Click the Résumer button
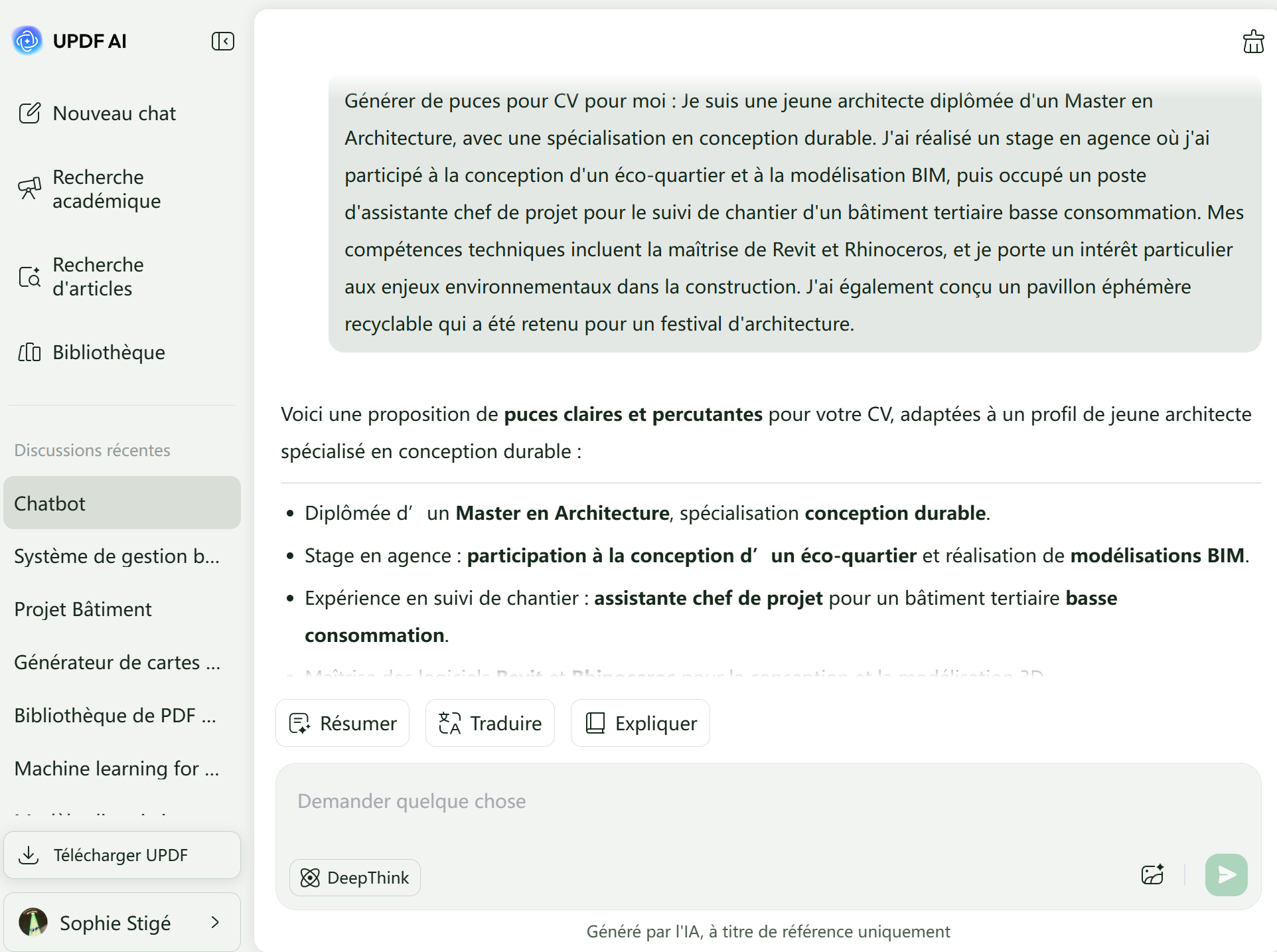 (x=342, y=723)
